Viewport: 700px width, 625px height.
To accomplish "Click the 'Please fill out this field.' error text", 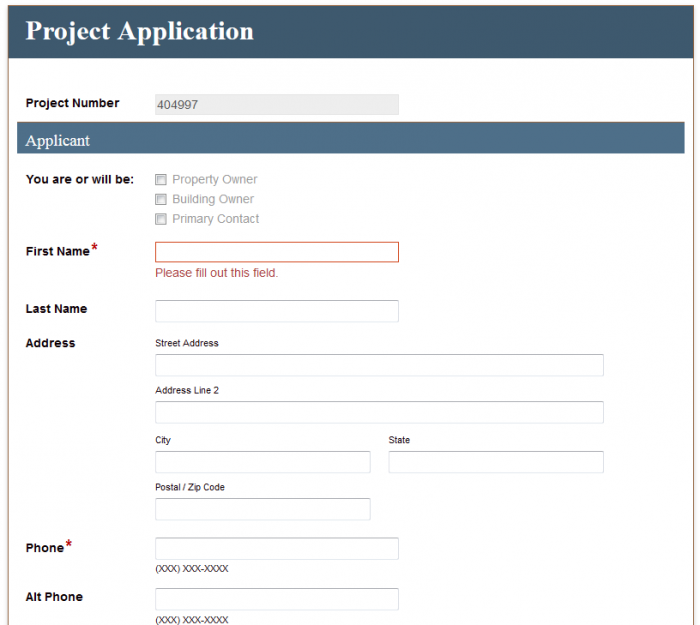I will [x=217, y=273].
